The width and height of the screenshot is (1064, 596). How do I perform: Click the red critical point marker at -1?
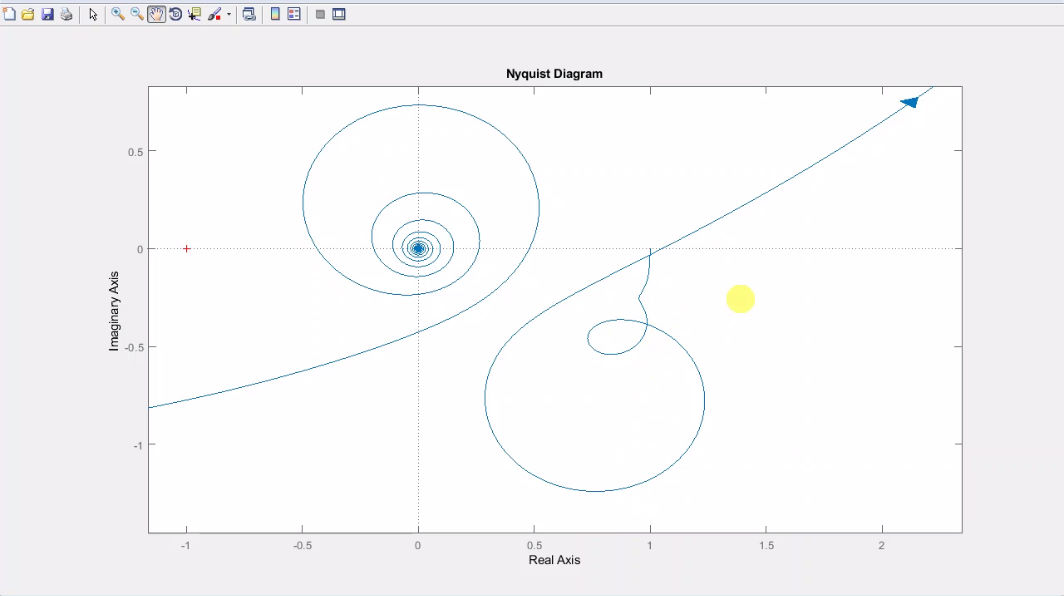tap(186, 248)
